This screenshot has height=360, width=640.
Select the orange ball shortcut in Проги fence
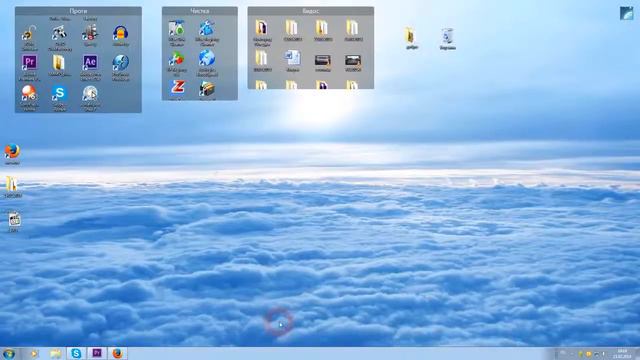coord(29,93)
